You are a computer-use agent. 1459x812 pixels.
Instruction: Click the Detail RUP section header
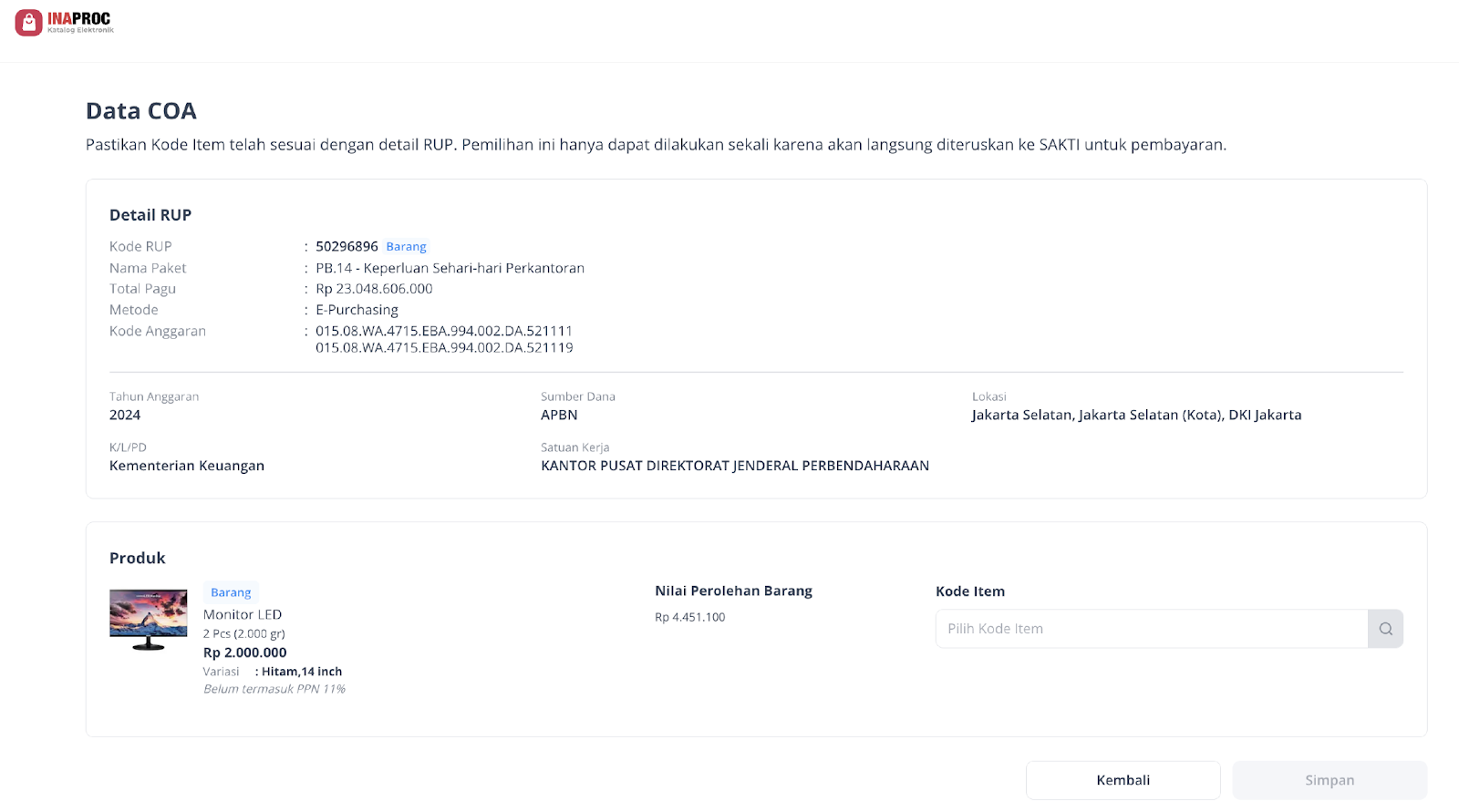point(150,214)
